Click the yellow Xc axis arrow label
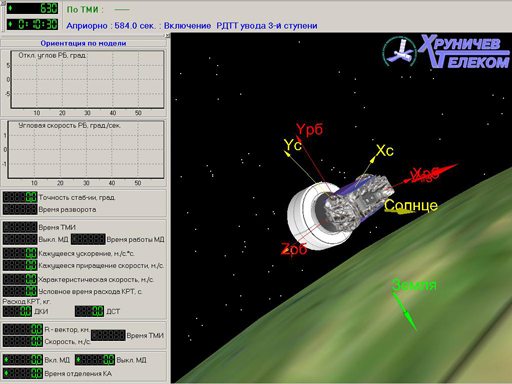Image resolution: width=512 pixels, height=384 pixels. click(385, 151)
